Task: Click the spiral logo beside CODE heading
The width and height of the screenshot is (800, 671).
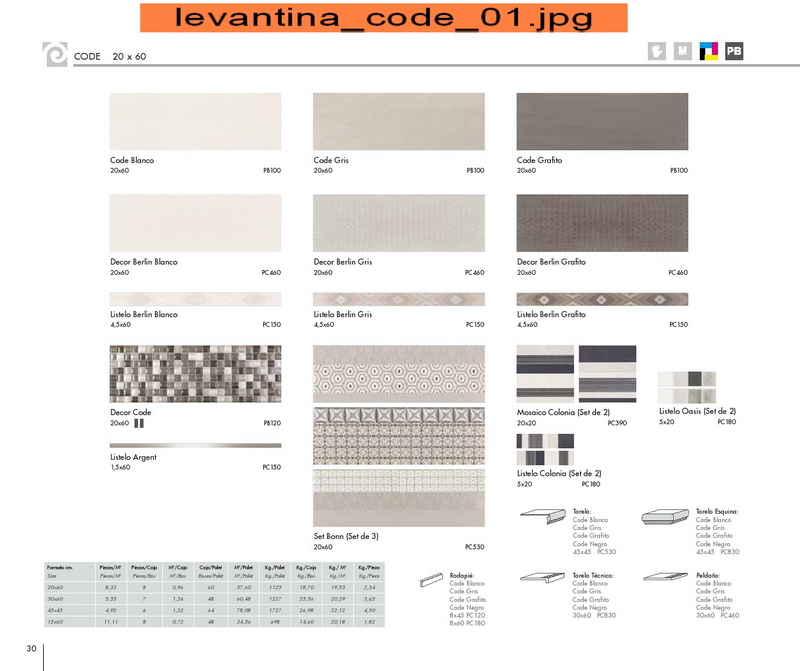Action: coord(55,54)
